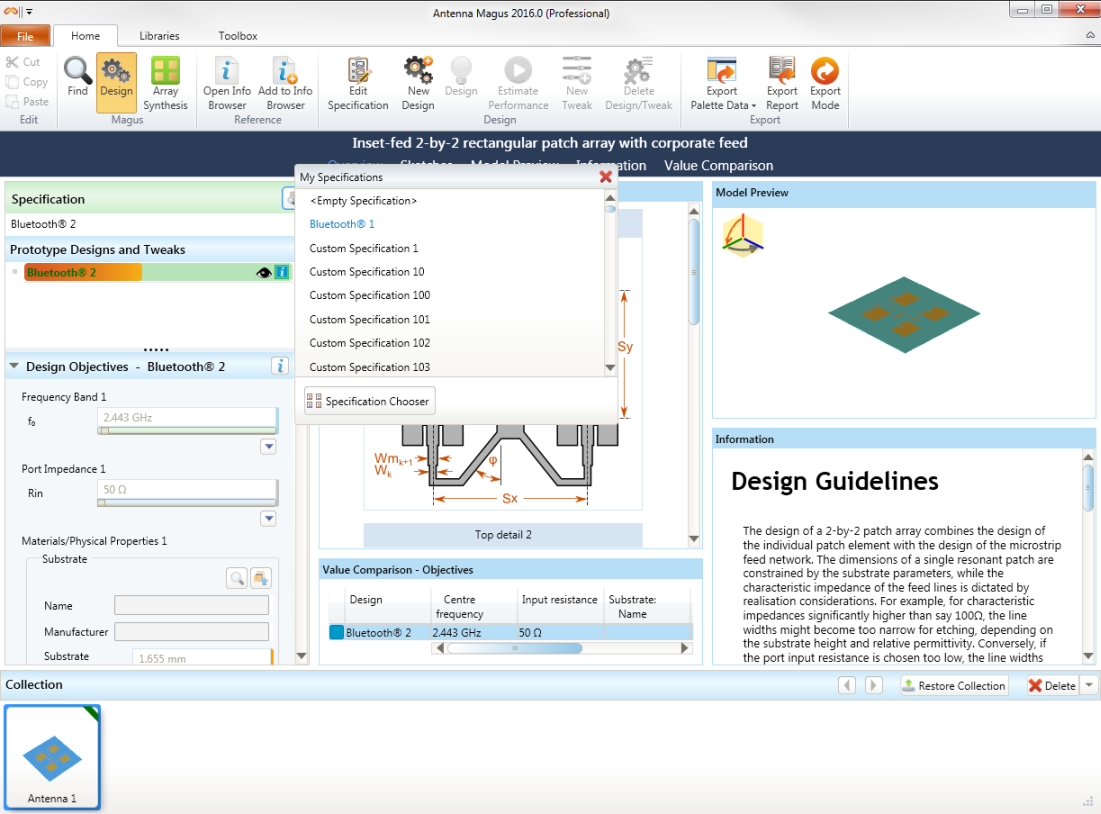1101x814 pixels.
Task: Select Custom Specification 101
Action: tap(369, 320)
